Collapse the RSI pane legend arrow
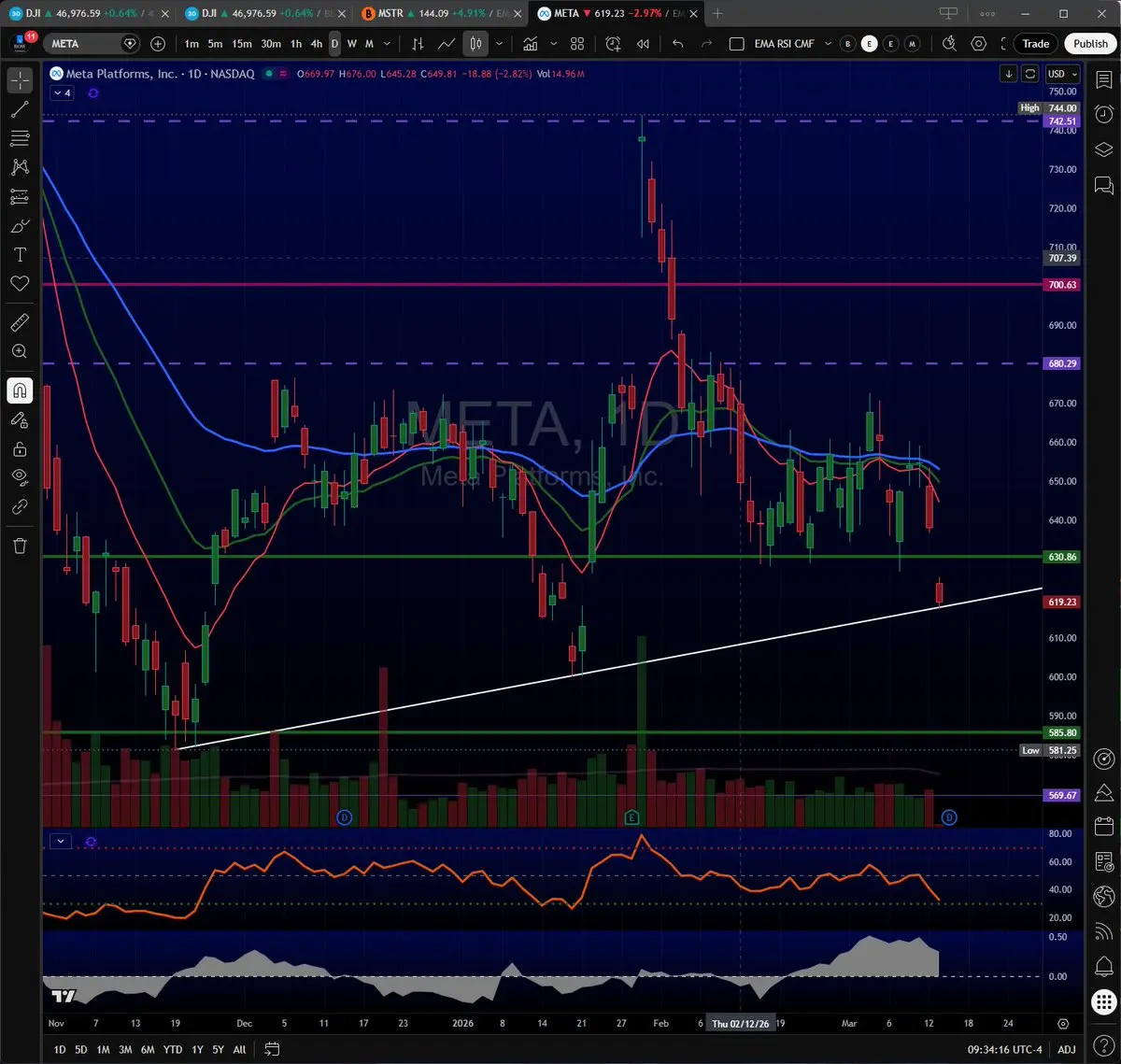This screenshot has width=1121, height=1064. (61, 841)
